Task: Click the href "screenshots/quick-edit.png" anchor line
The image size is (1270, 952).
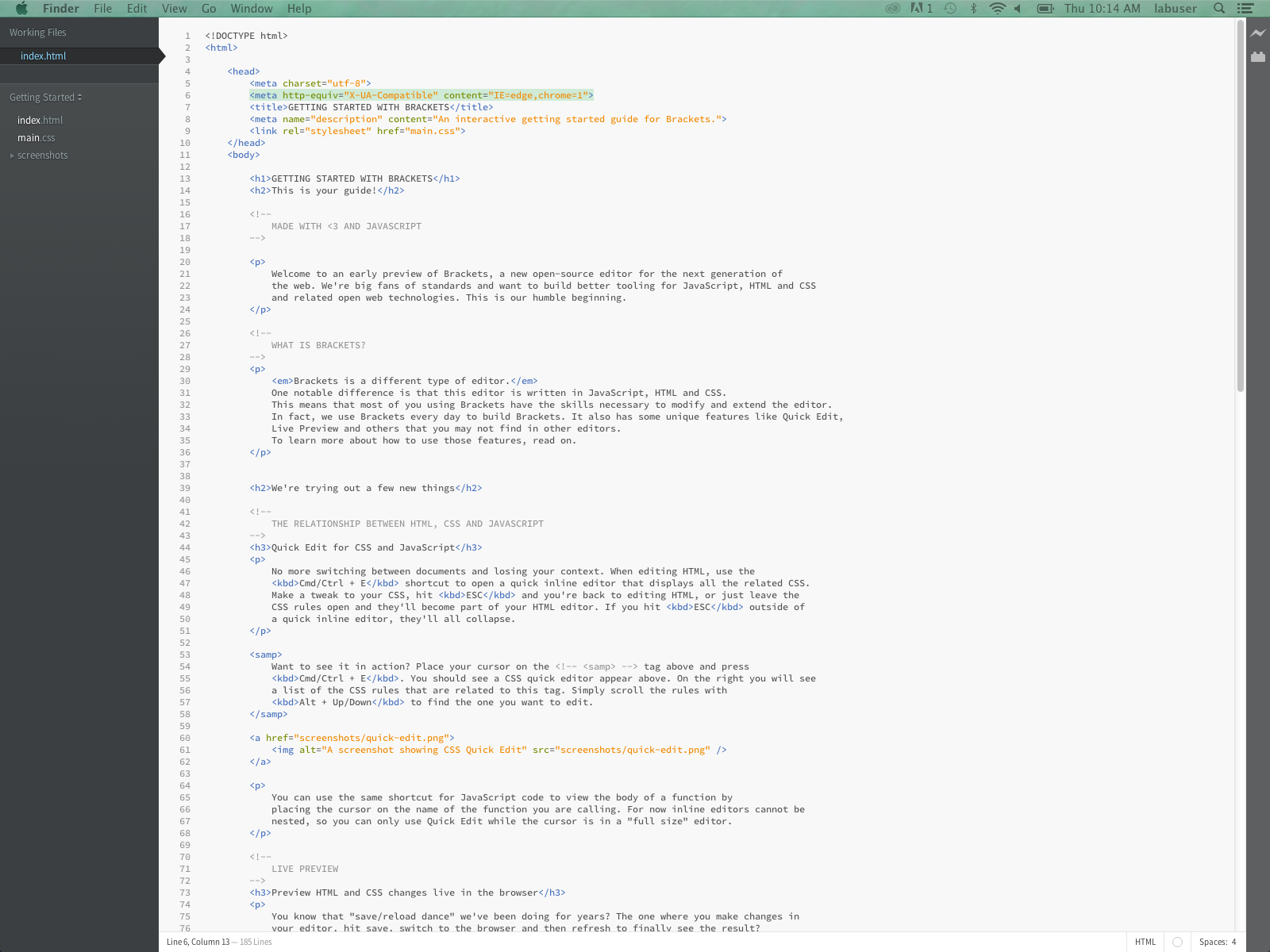Action: (352, 738)
